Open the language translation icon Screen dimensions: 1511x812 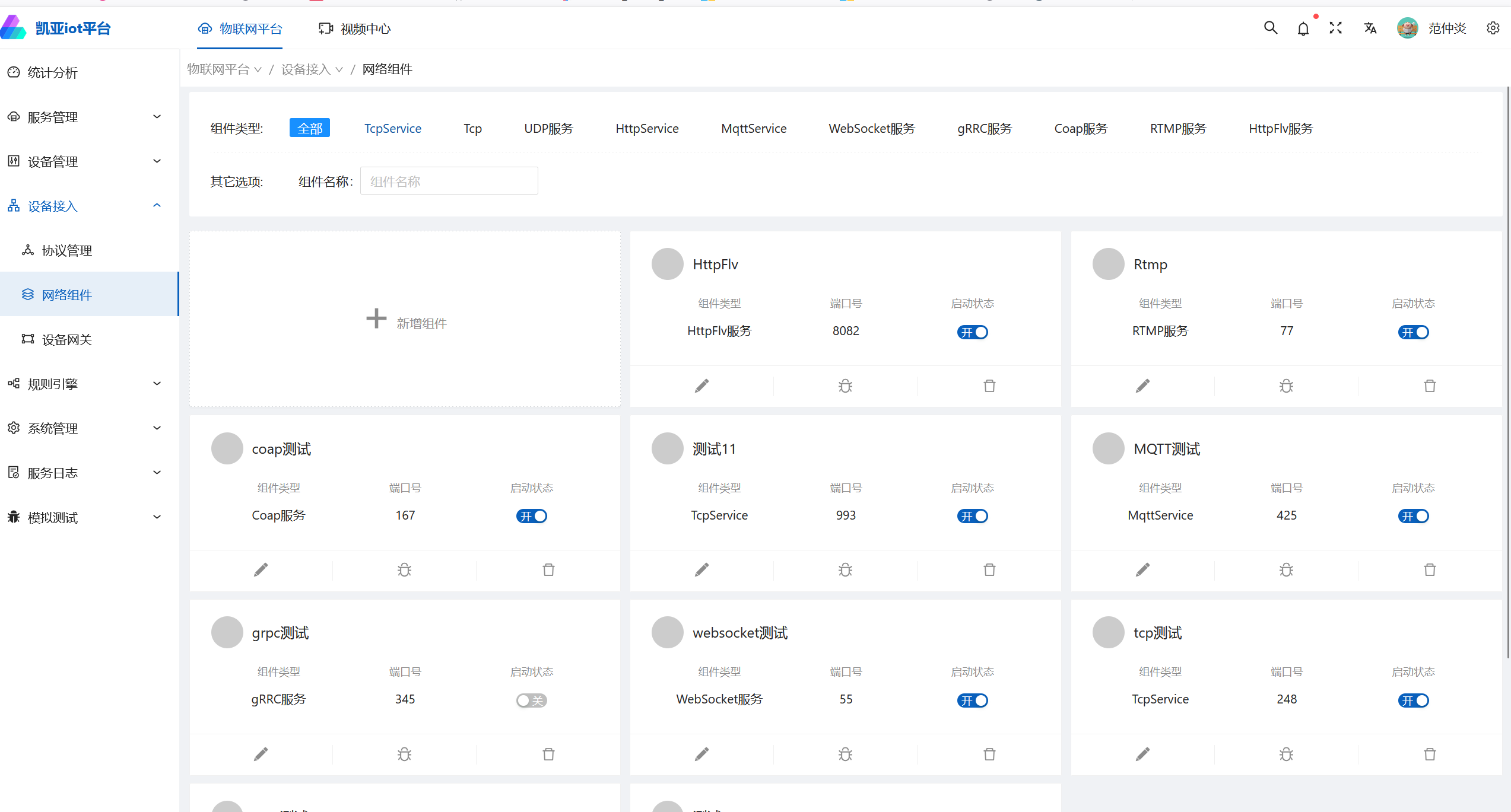tap(1370, 28)
